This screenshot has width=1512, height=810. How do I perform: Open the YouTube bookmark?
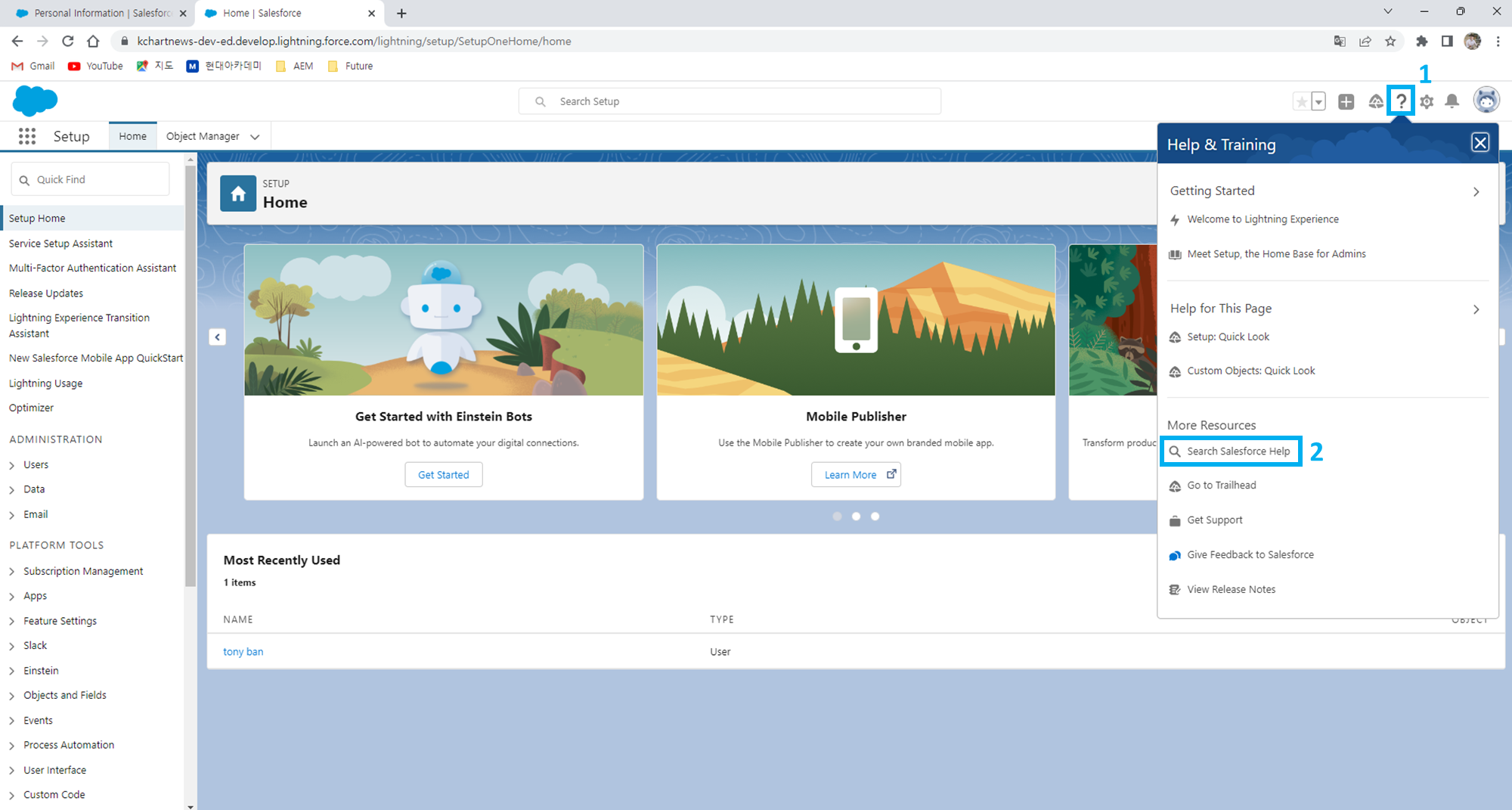pos(95,66)
